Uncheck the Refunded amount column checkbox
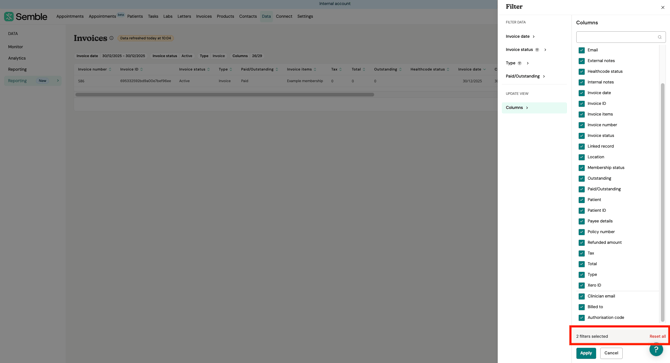The image size is (670, 363). click(x=582, y=243)
